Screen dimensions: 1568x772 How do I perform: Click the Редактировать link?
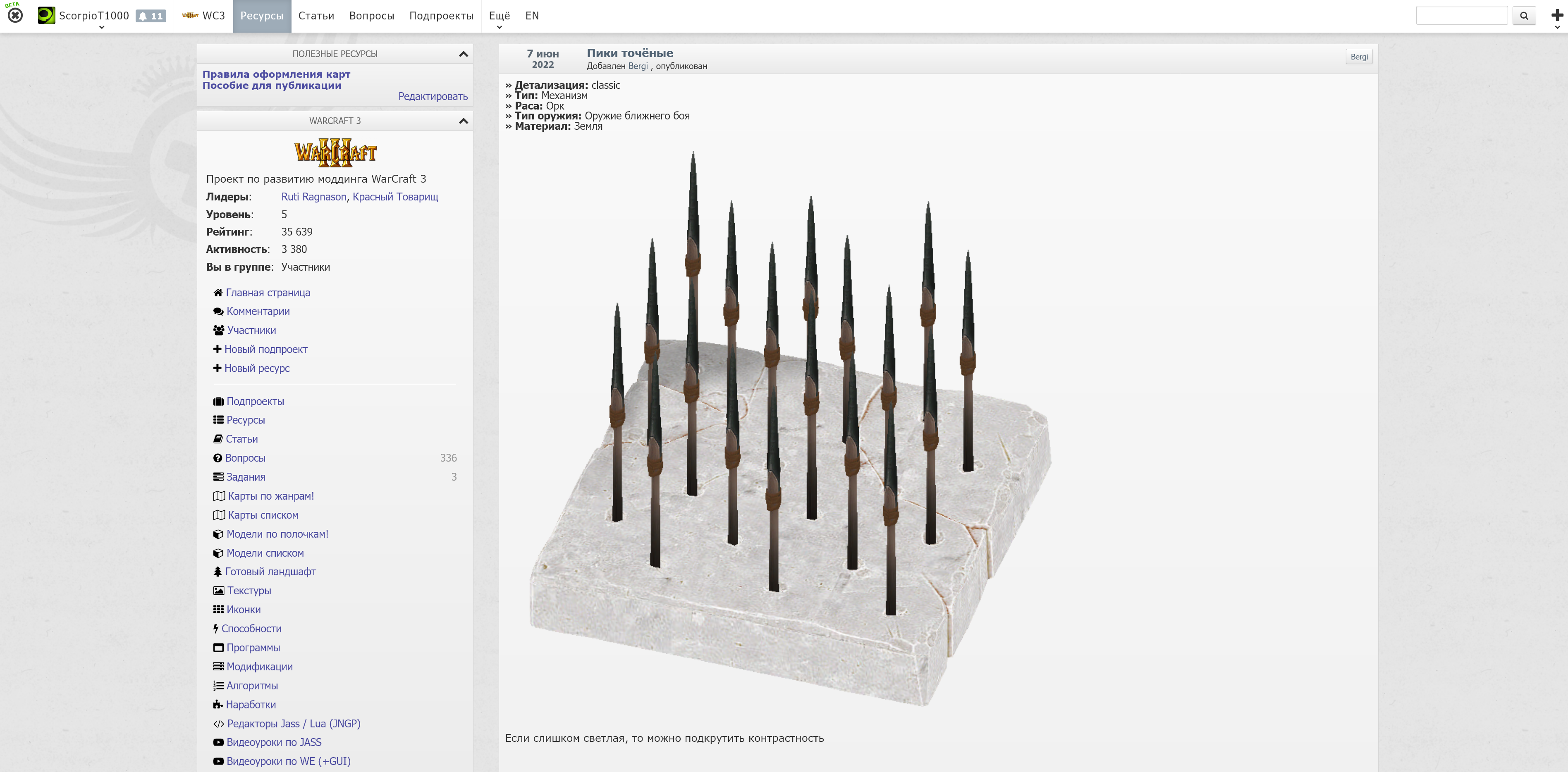coord(432,96)
